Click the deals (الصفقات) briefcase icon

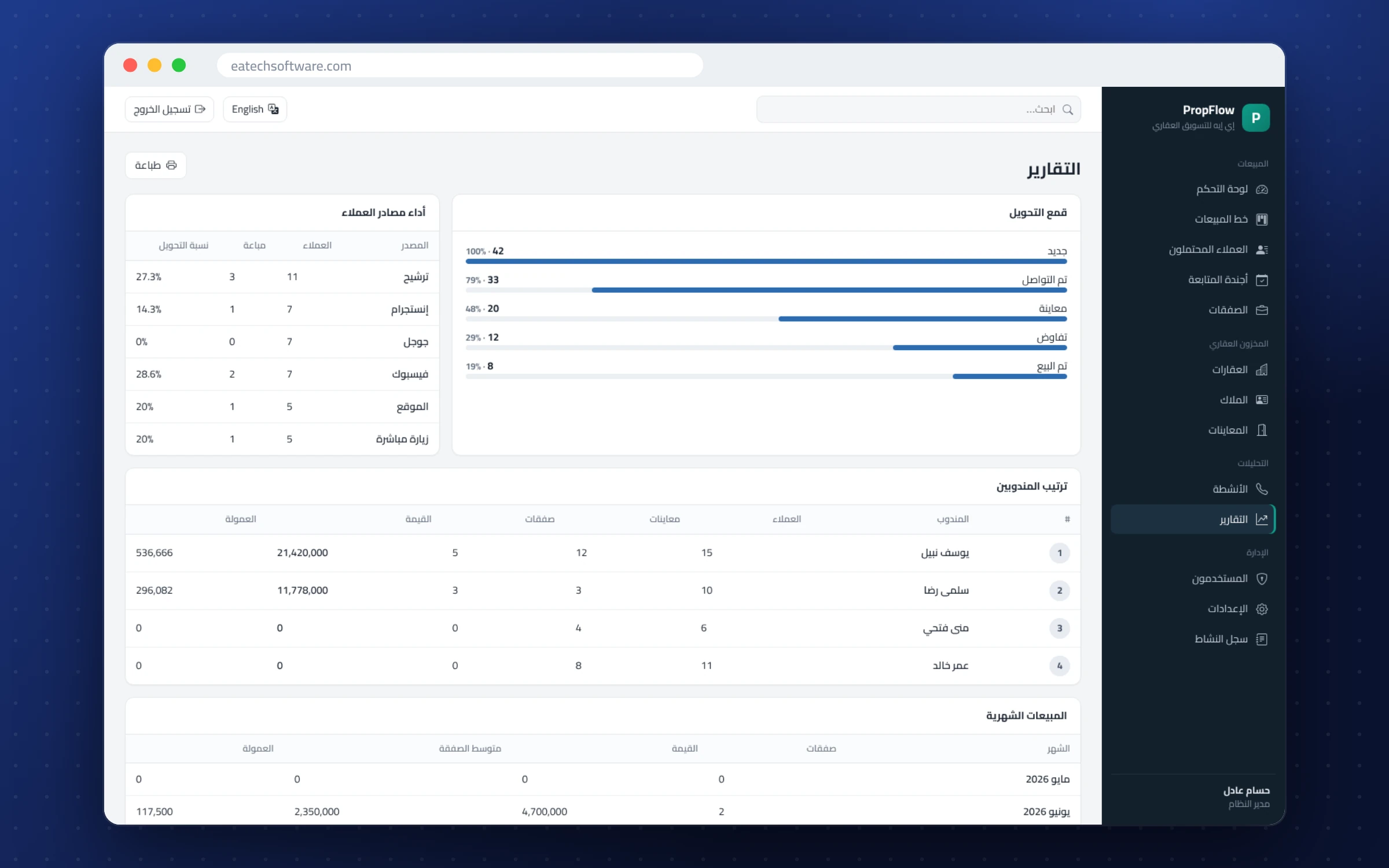pyautogui.click(x=1262, y=310)
